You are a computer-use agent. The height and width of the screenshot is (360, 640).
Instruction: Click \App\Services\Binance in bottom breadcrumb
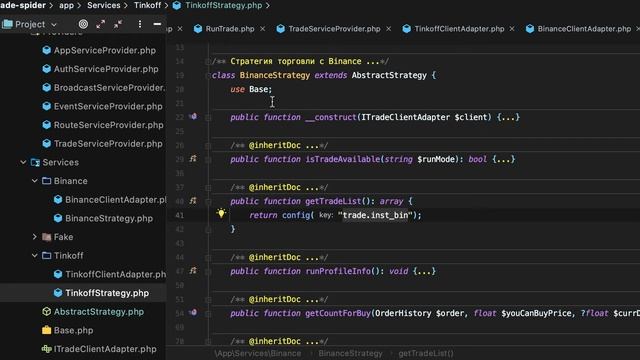click(x=258, y=353)
